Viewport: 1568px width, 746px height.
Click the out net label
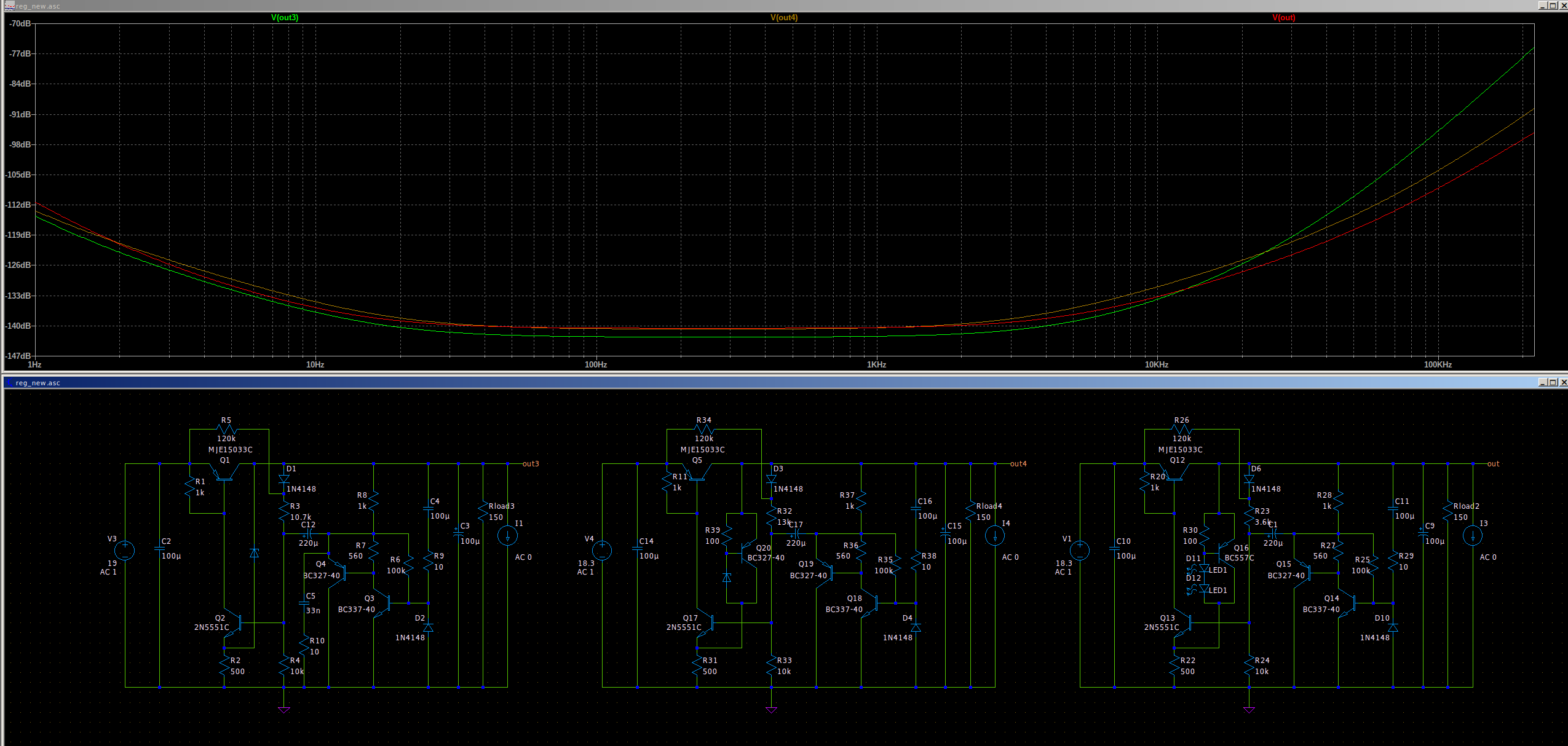pyautogui.click(x=1493, y=464)
